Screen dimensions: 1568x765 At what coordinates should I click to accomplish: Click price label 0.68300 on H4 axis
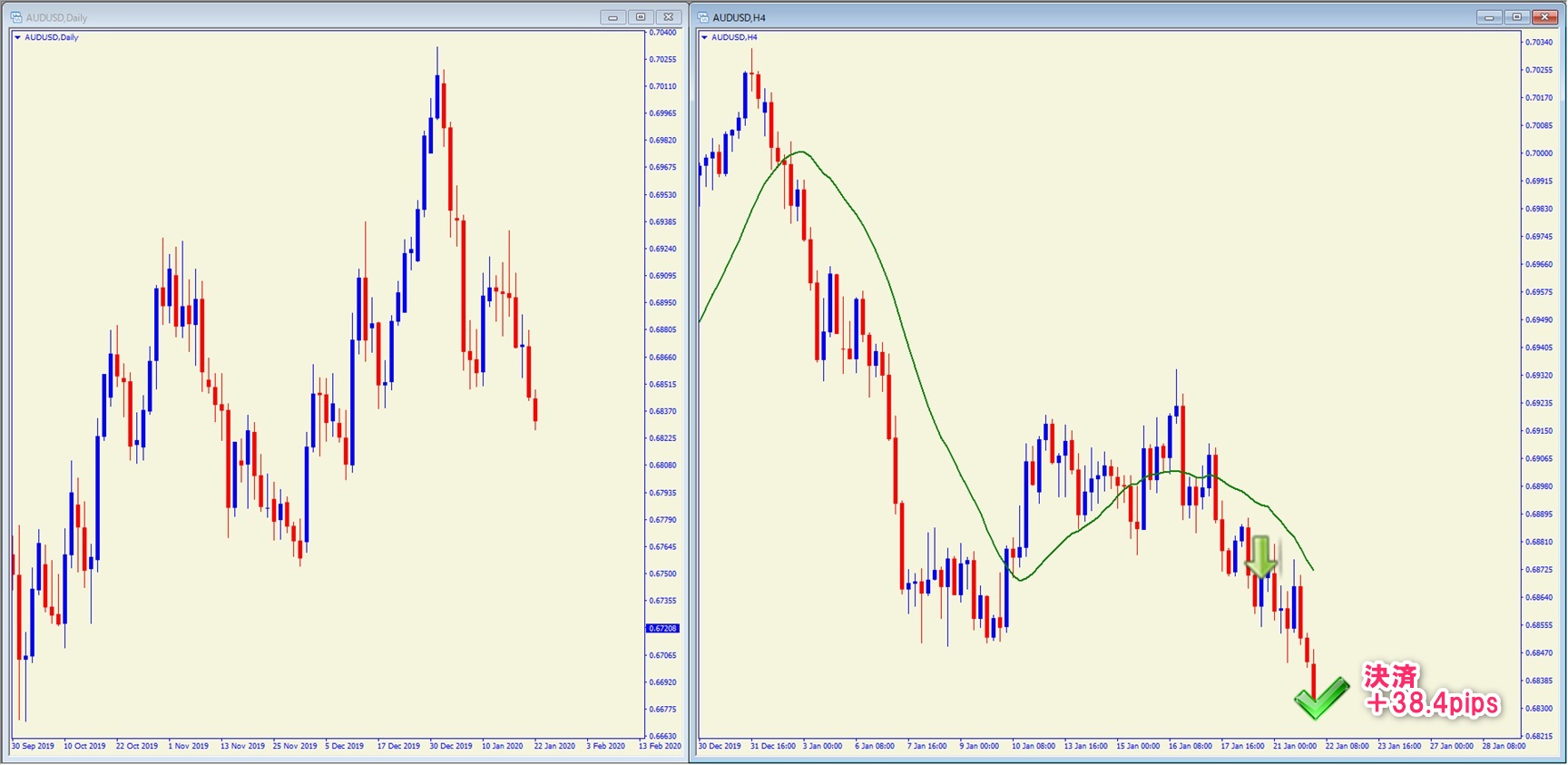click(1539, 709)
